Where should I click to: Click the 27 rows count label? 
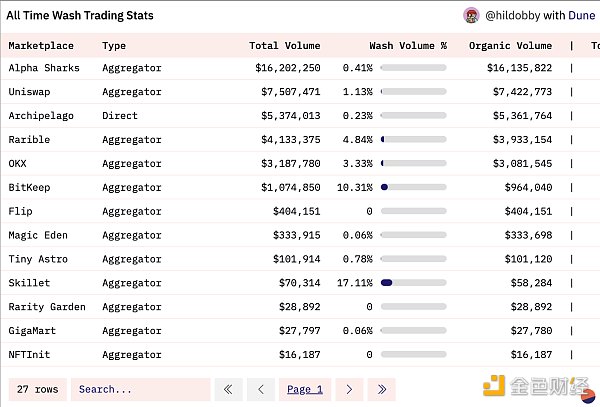[37, 389]
